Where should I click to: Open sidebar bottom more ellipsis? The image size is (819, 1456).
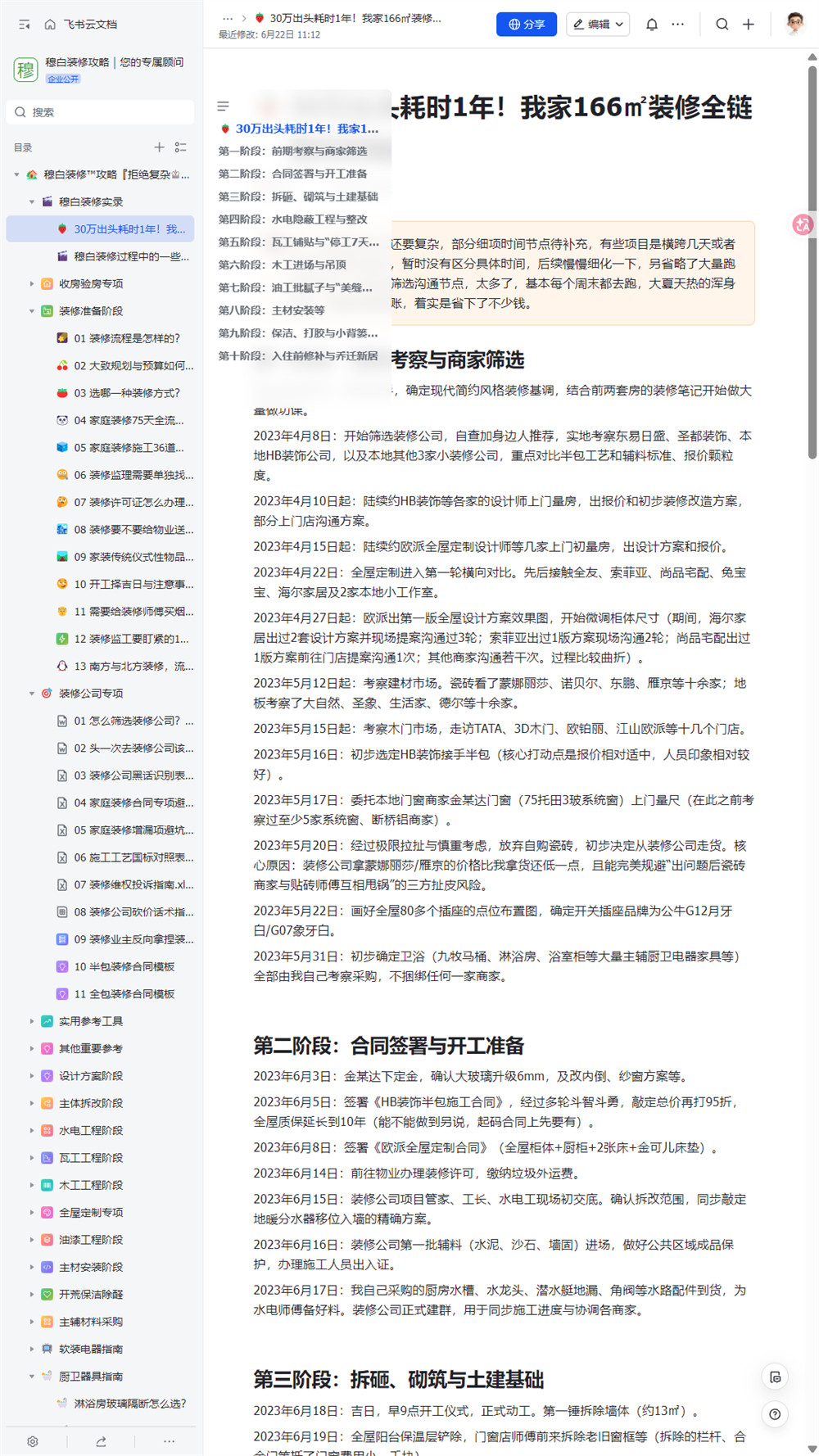169,1441
